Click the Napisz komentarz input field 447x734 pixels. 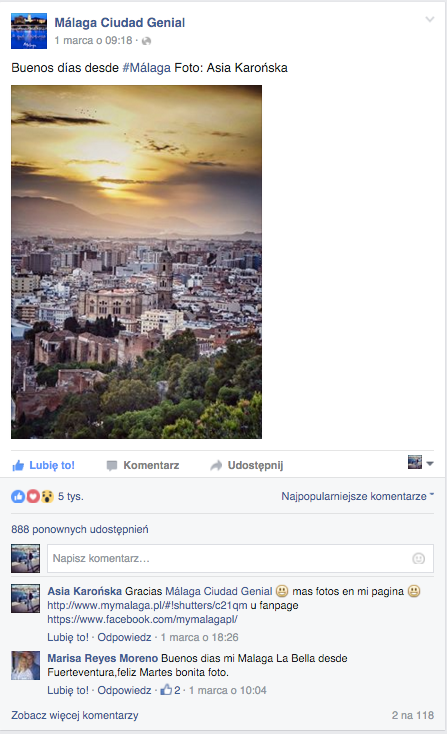[x=240, y=558]
